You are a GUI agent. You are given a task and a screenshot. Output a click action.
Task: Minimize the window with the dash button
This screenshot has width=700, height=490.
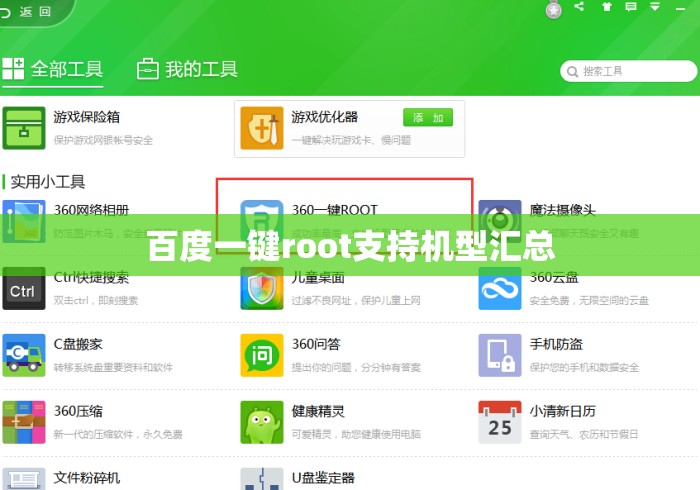(680, 8)
